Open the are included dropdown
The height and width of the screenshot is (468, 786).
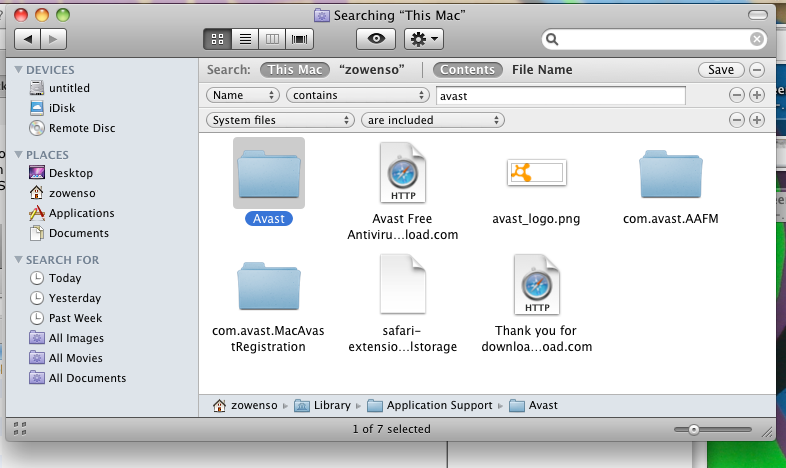tap(433, 120)
